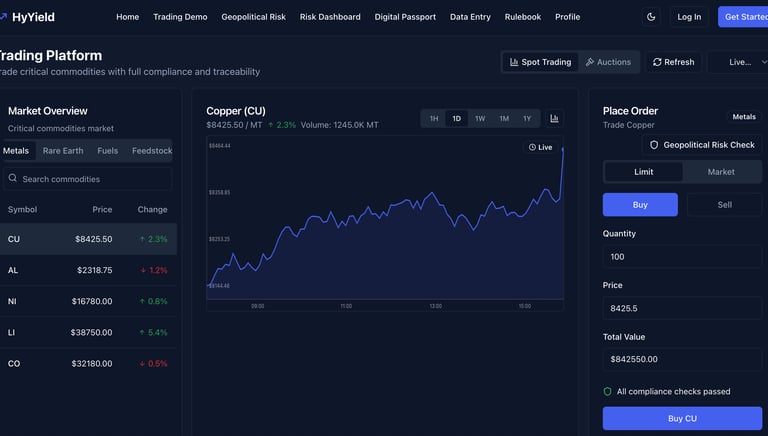Click the Get Started button
768x436 pixels.
tap(743, 17)
